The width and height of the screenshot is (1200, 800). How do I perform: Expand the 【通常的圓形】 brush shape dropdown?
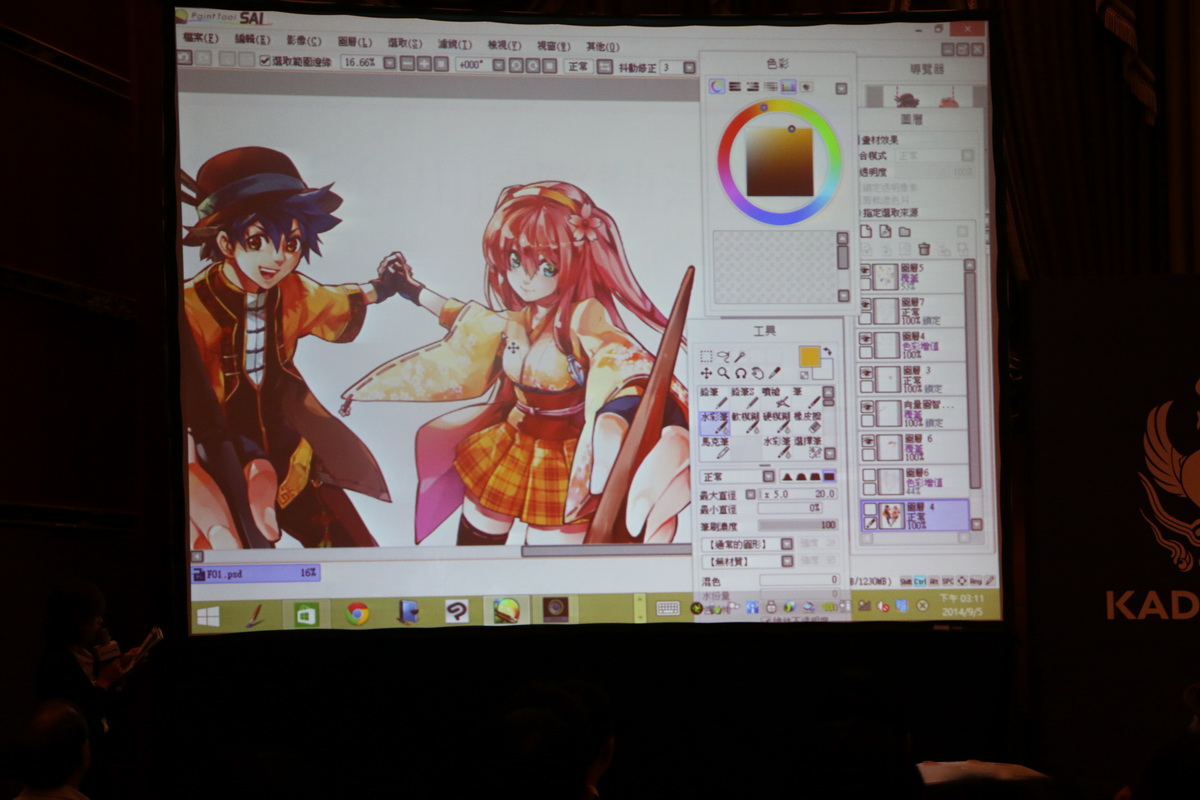click(x=787, y=544)
